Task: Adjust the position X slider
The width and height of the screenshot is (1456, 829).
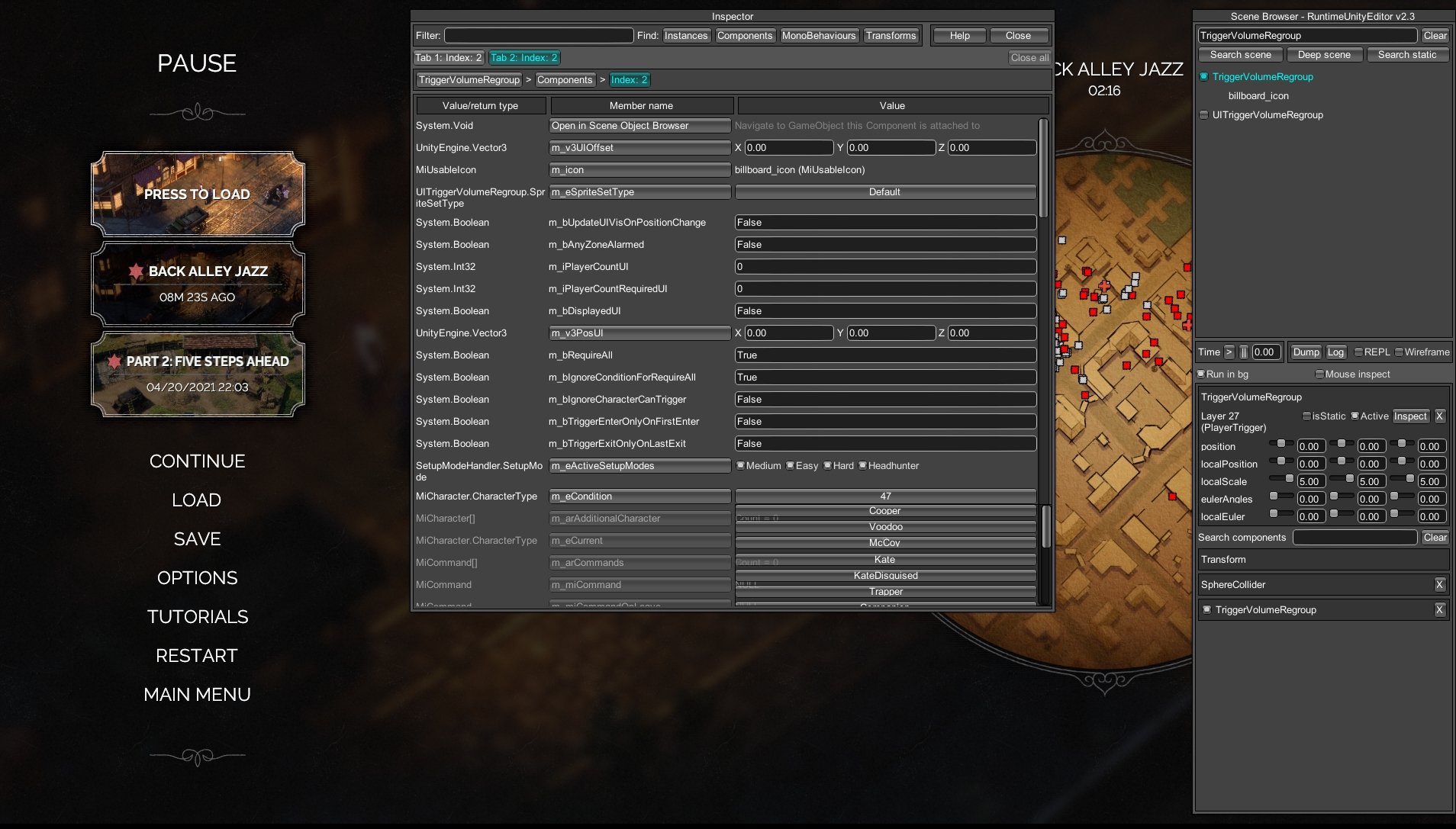Action: (x=1280, y=444)
